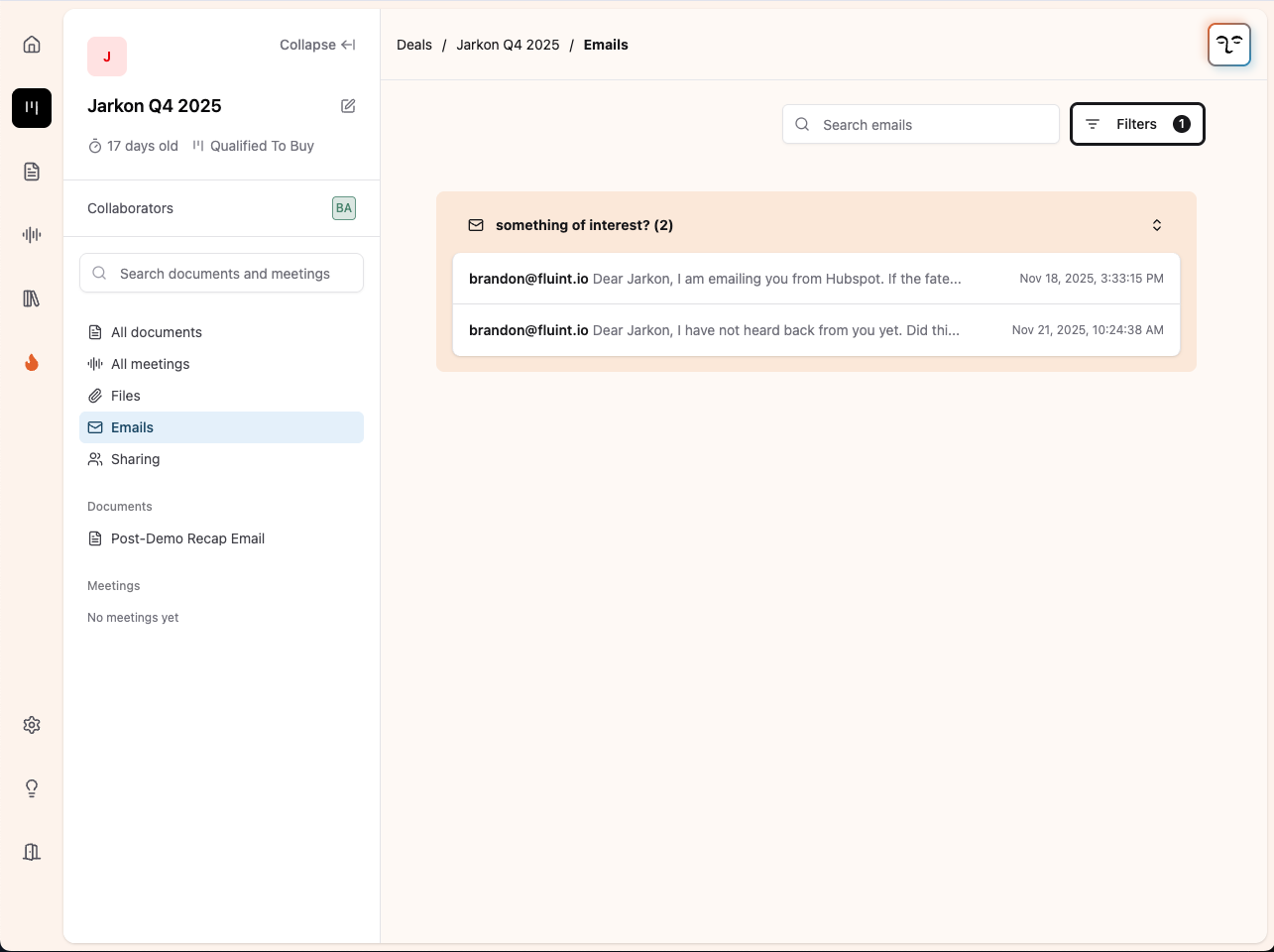Toggle the Filters panel showing one active filter
This screenshot has height=952, width=1274.
[1136, 123]
